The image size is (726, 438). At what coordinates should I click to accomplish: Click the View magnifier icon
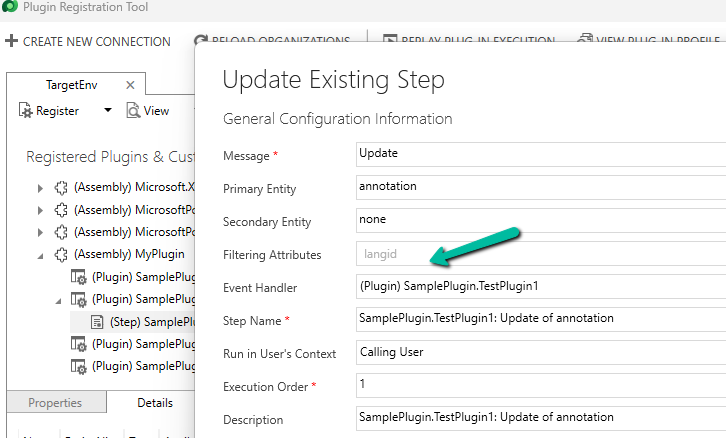[133, 110]
